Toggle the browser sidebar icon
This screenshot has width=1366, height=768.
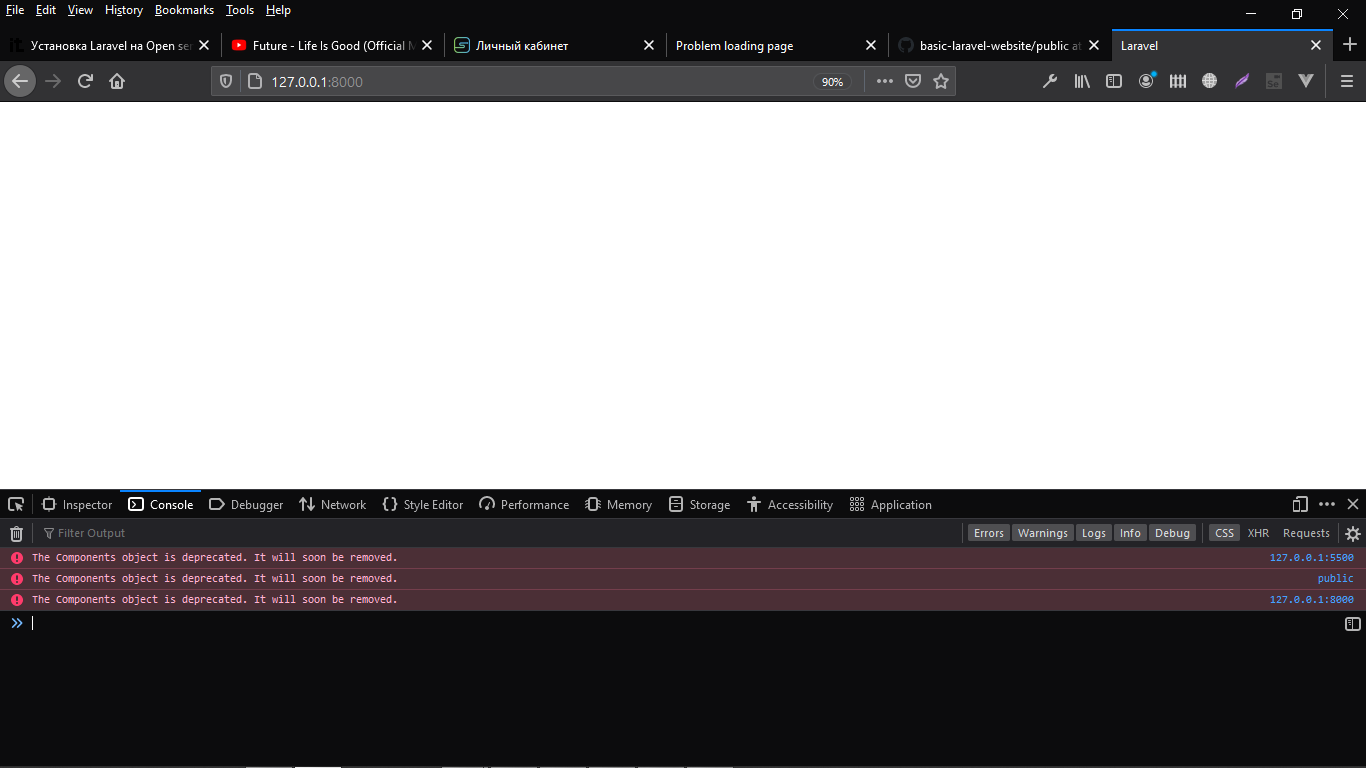click(x=1114, y=81)
